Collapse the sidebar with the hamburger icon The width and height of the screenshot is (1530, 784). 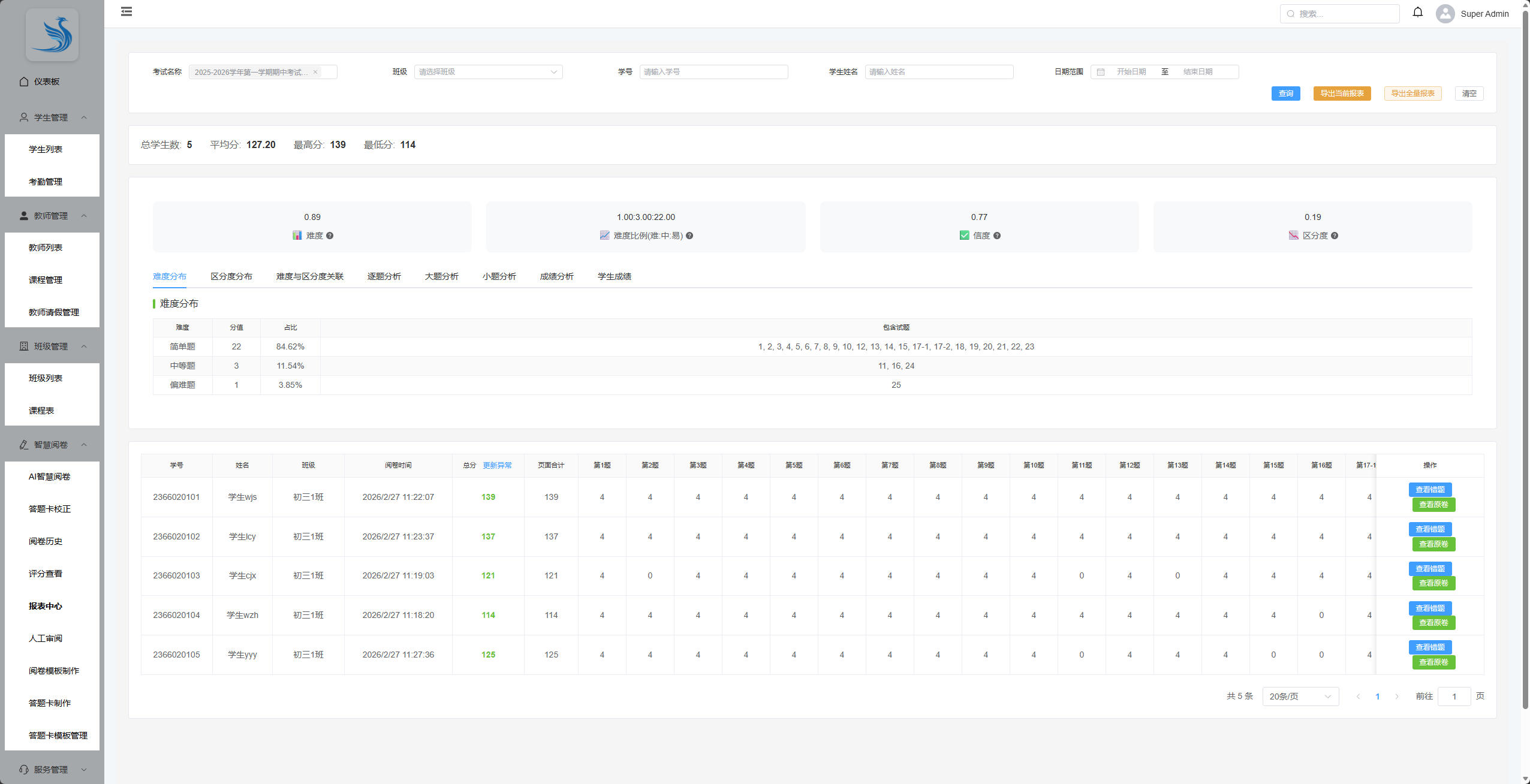[127, 11]
